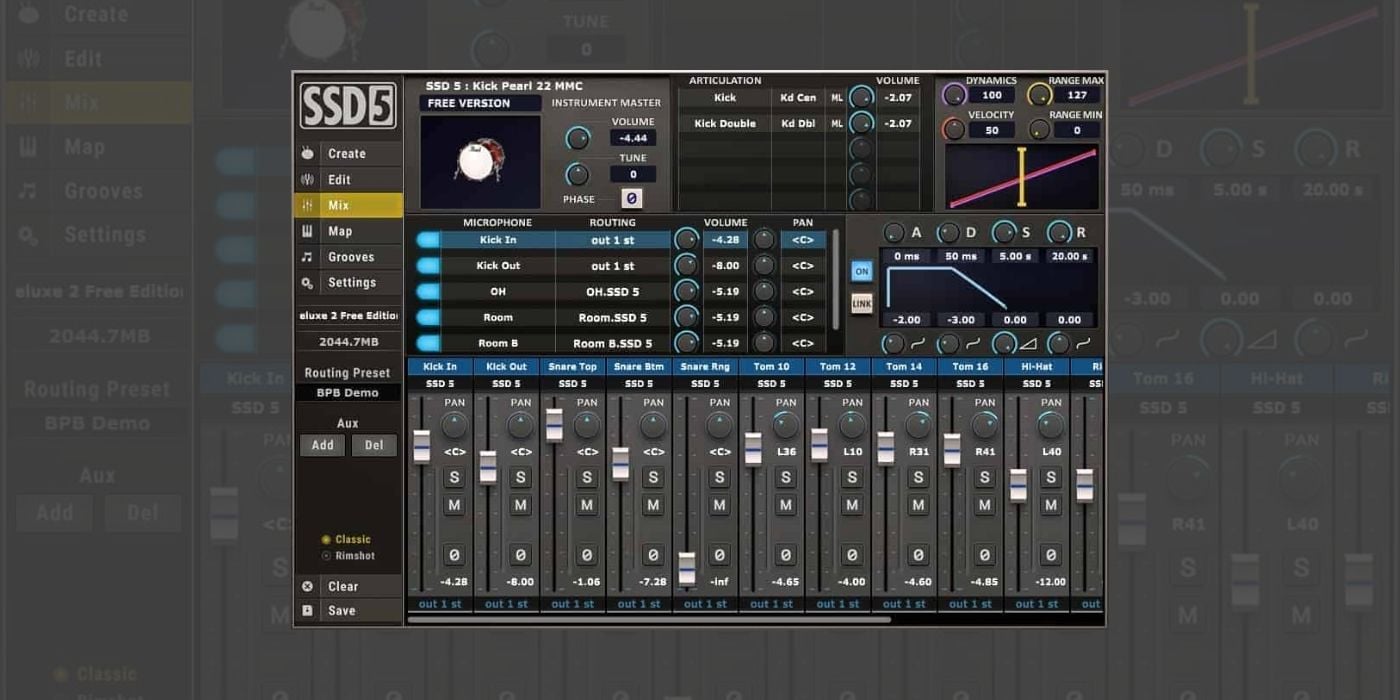Adjust the Tom 12 channel pan knob
Screen dimensions: 1400x700
coord(852,426)
